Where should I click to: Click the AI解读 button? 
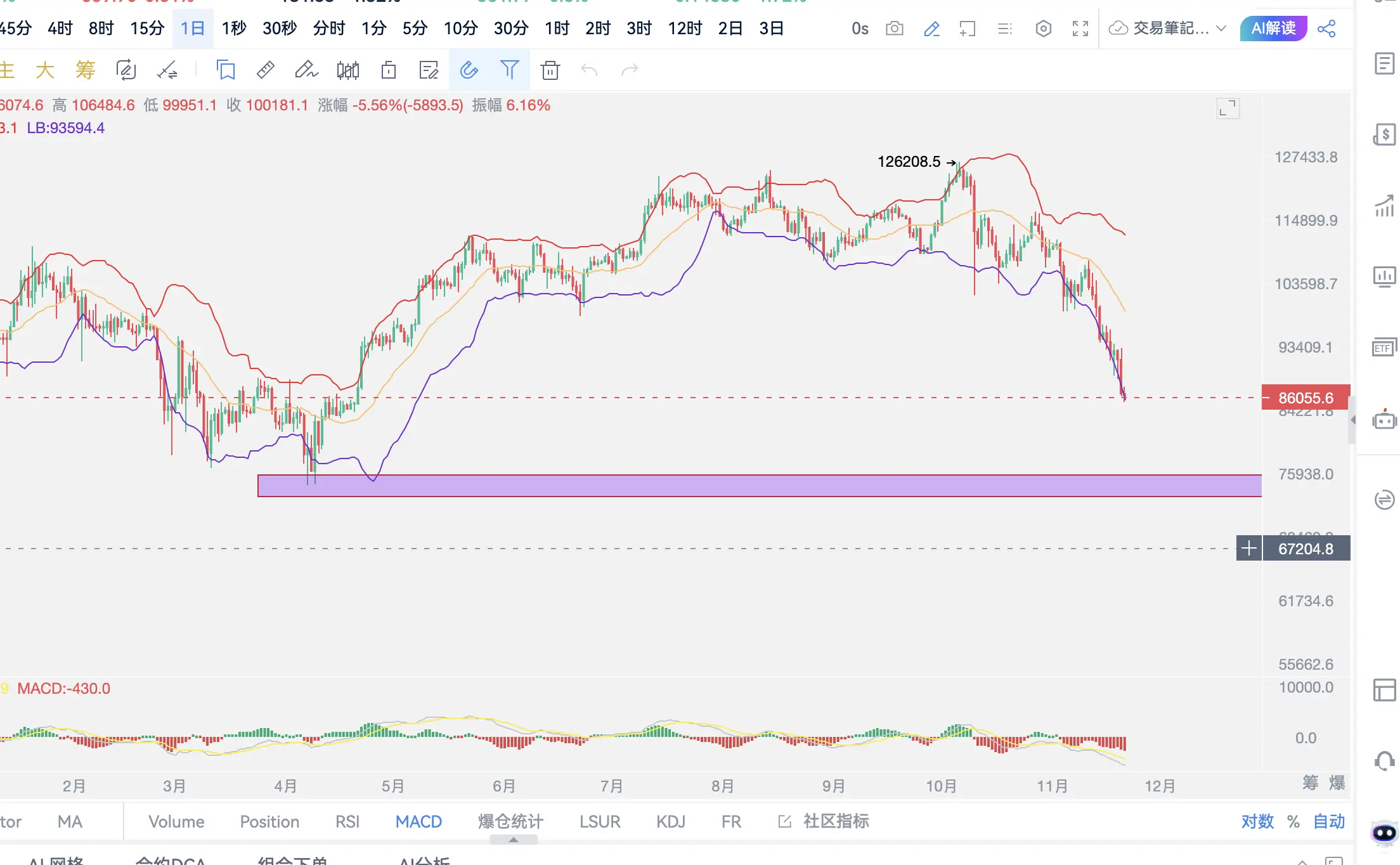1273,29
